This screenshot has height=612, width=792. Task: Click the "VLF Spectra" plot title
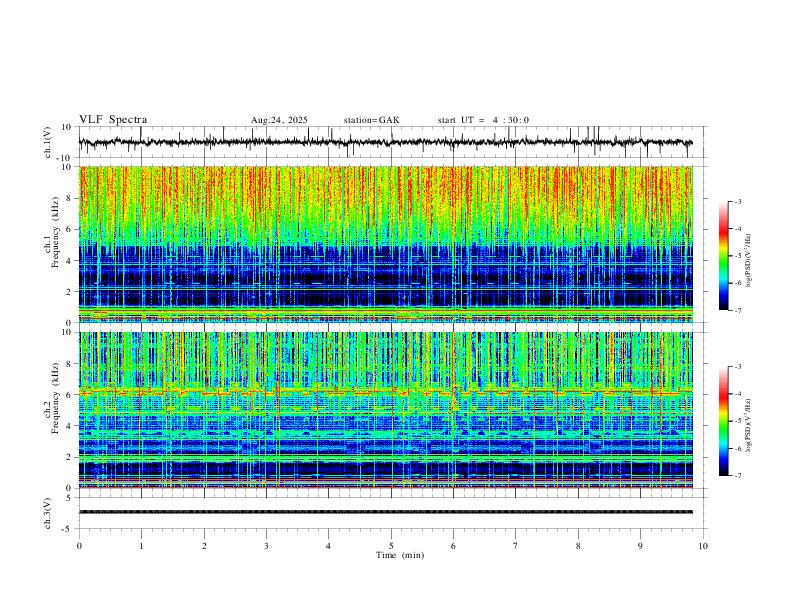click(113, 120)
